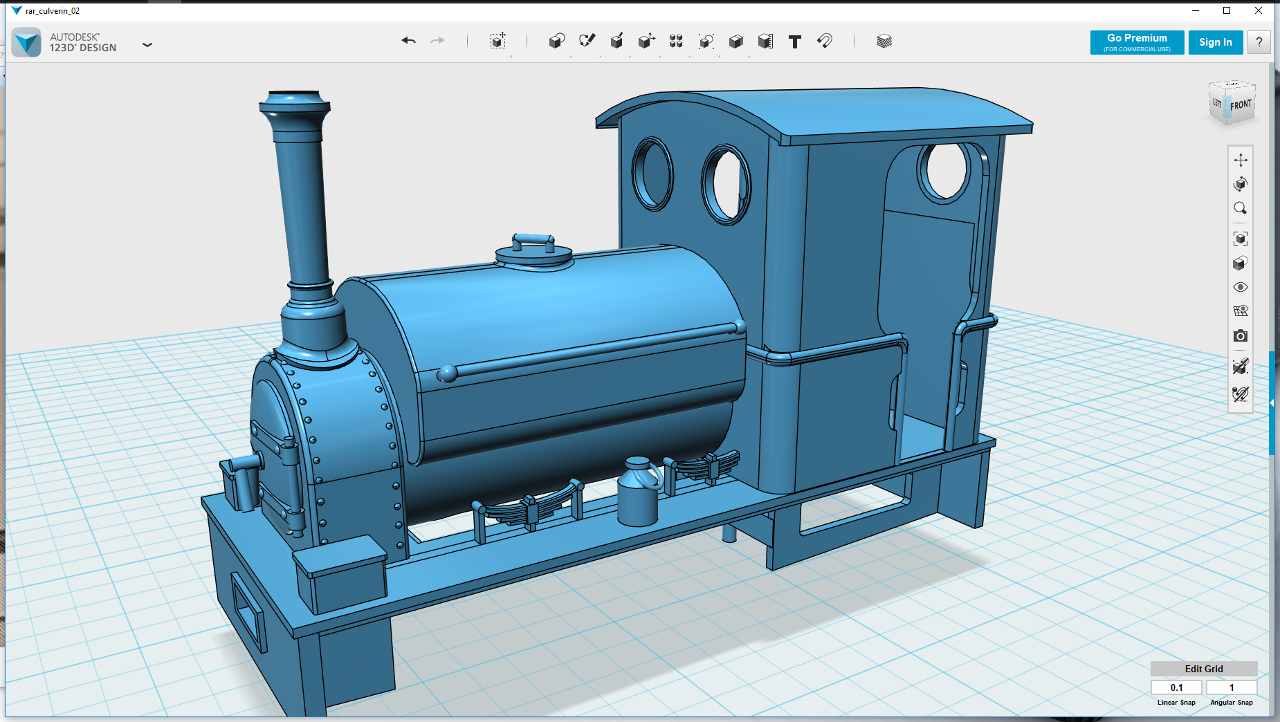This screenshot has width=1280, height=722.
Task: Click the Sign In button
Action: pyautogui.click(x=1215, y=42)
